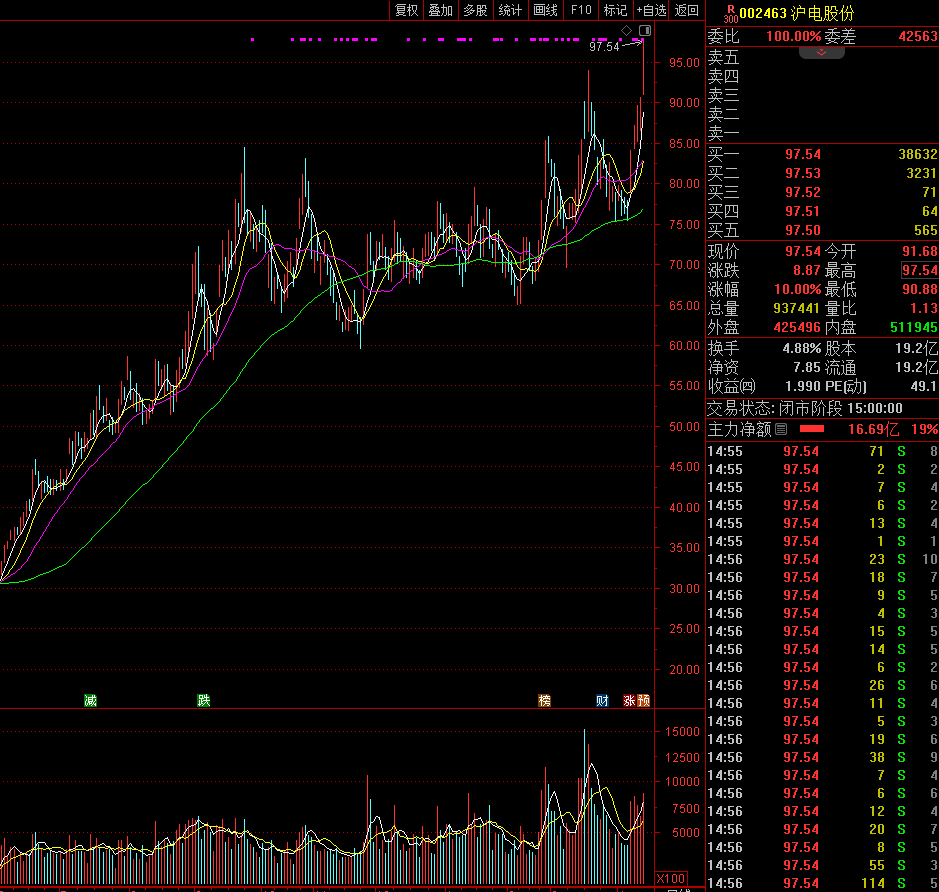Image resolution: width=939 pixels, height=892 pixels.
Task: Click the 统计 statistics button
Action: (510, 10)
